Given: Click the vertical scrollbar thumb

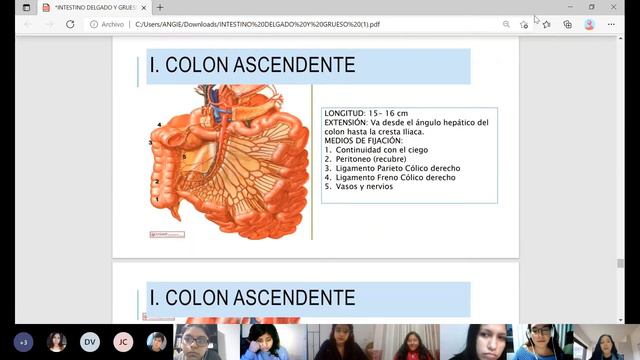Looking at the screenshot, I should point(620,264).
